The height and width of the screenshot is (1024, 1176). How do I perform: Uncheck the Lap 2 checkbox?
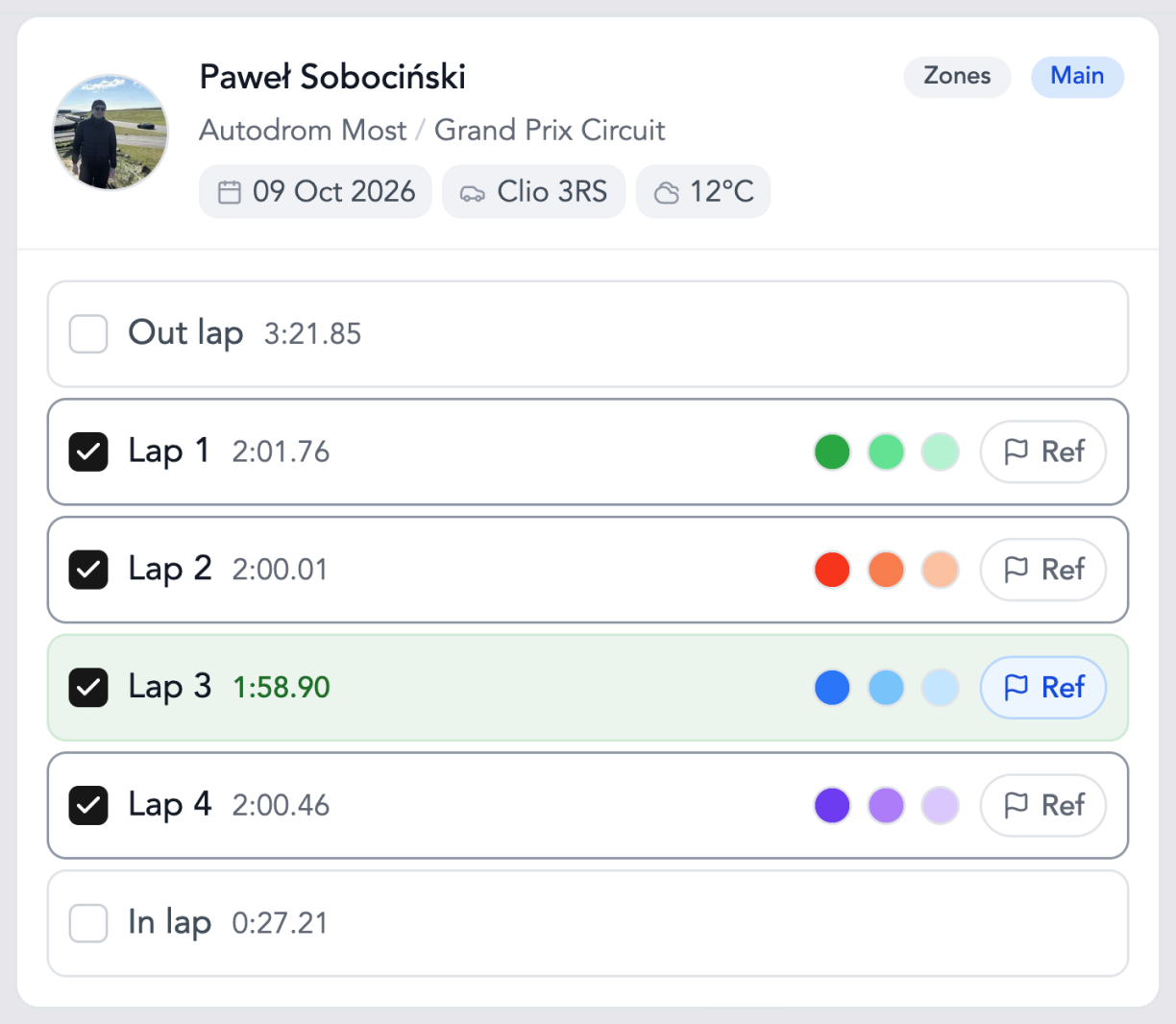tap(88, 570)
